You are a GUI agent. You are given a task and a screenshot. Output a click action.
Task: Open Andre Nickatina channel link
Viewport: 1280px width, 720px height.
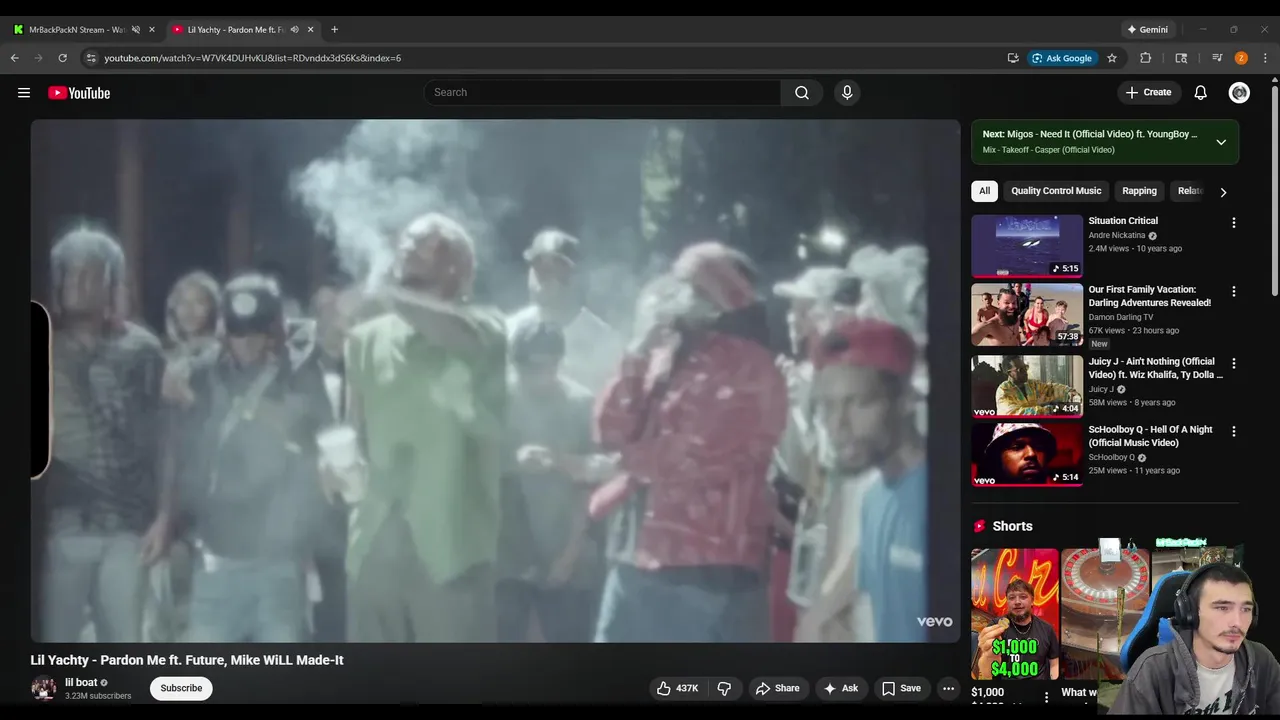tap(1117, 236)
